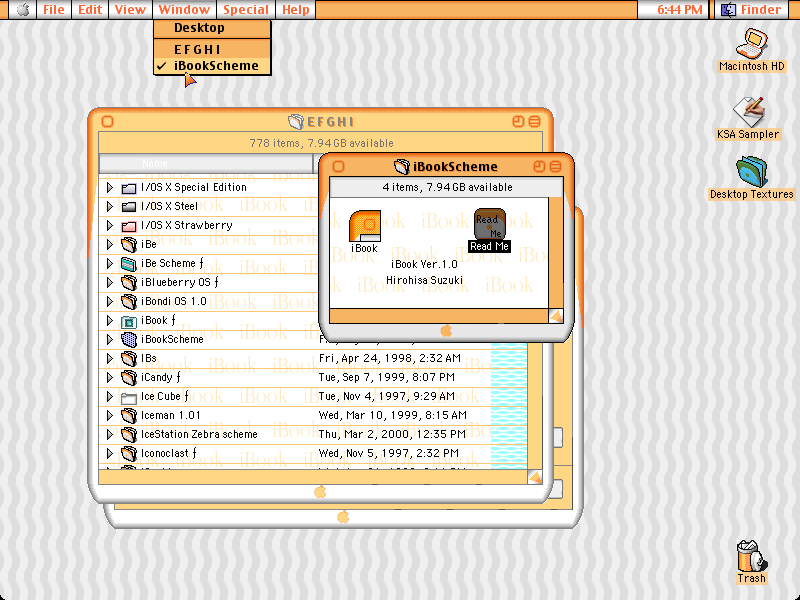Zoom the EFGHI window
Image resolution: width=800 pixels, height=600 pixels.
click(518, 121)
